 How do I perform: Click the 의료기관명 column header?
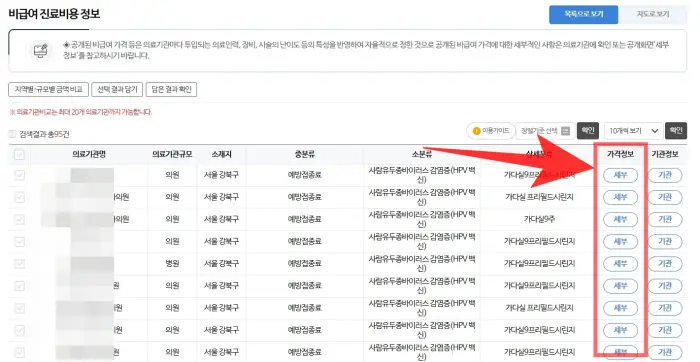[x=89, y=154]
